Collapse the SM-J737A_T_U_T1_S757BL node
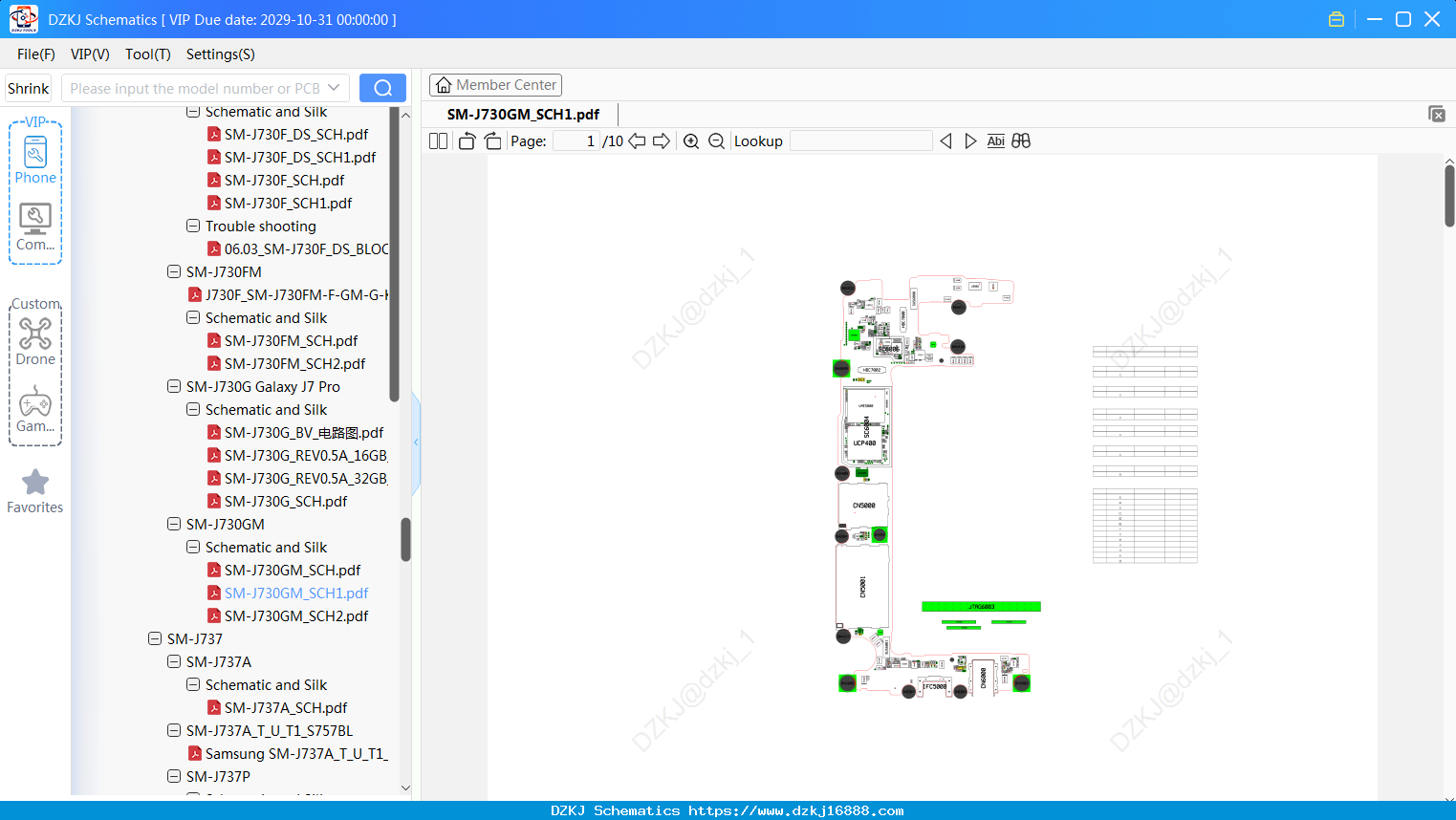The height and width of the screenshot is (820, 1456). [x=174, y=731]
